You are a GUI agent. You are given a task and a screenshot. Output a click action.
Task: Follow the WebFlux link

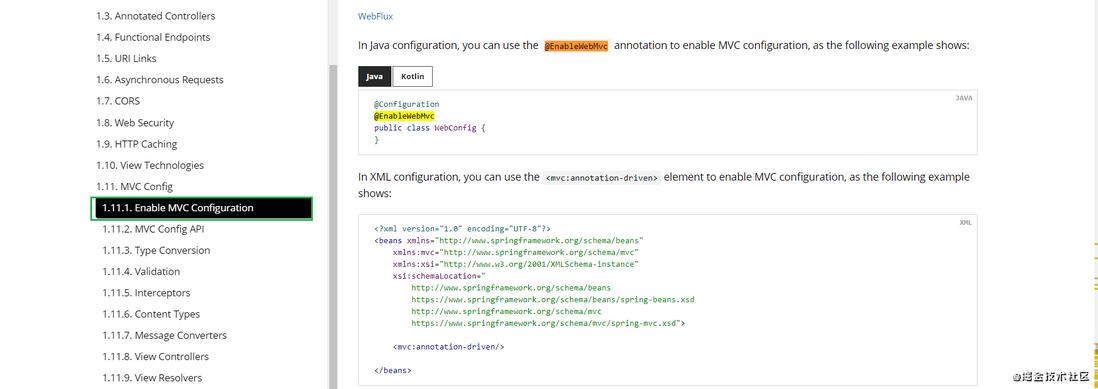(x=376, y=16)
